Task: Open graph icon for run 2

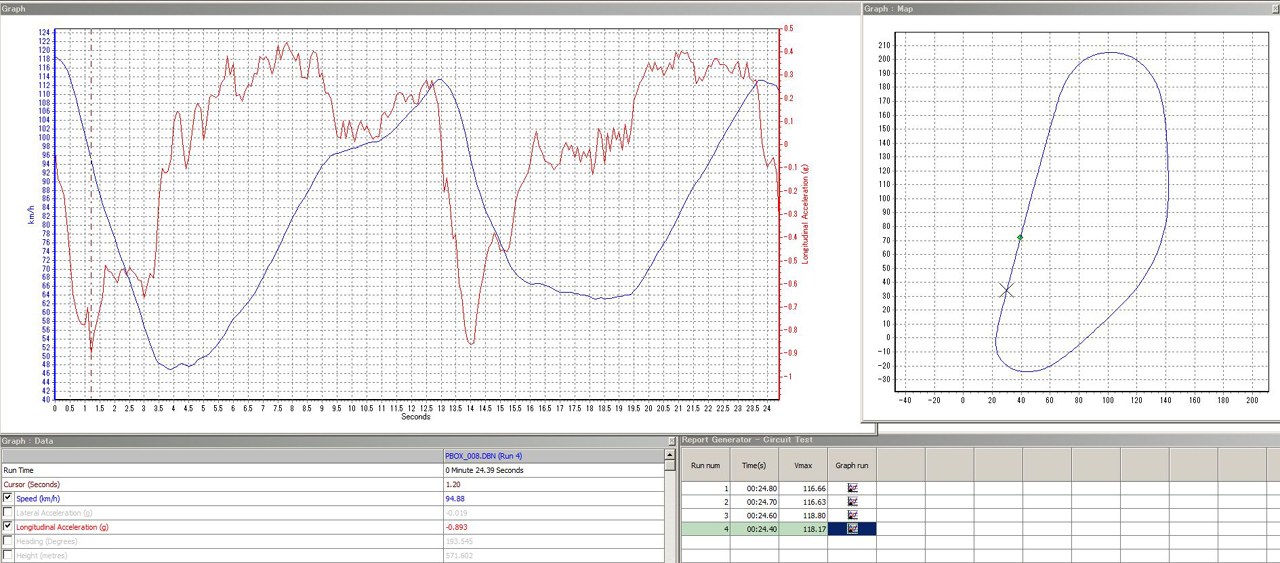Action: [853, 502]
